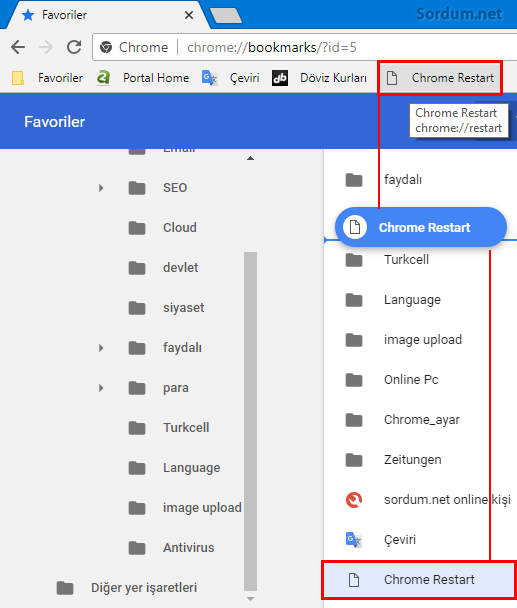Open Favoriler folder in bookmarks bar
Screen dimensions: 517x608
47,78
